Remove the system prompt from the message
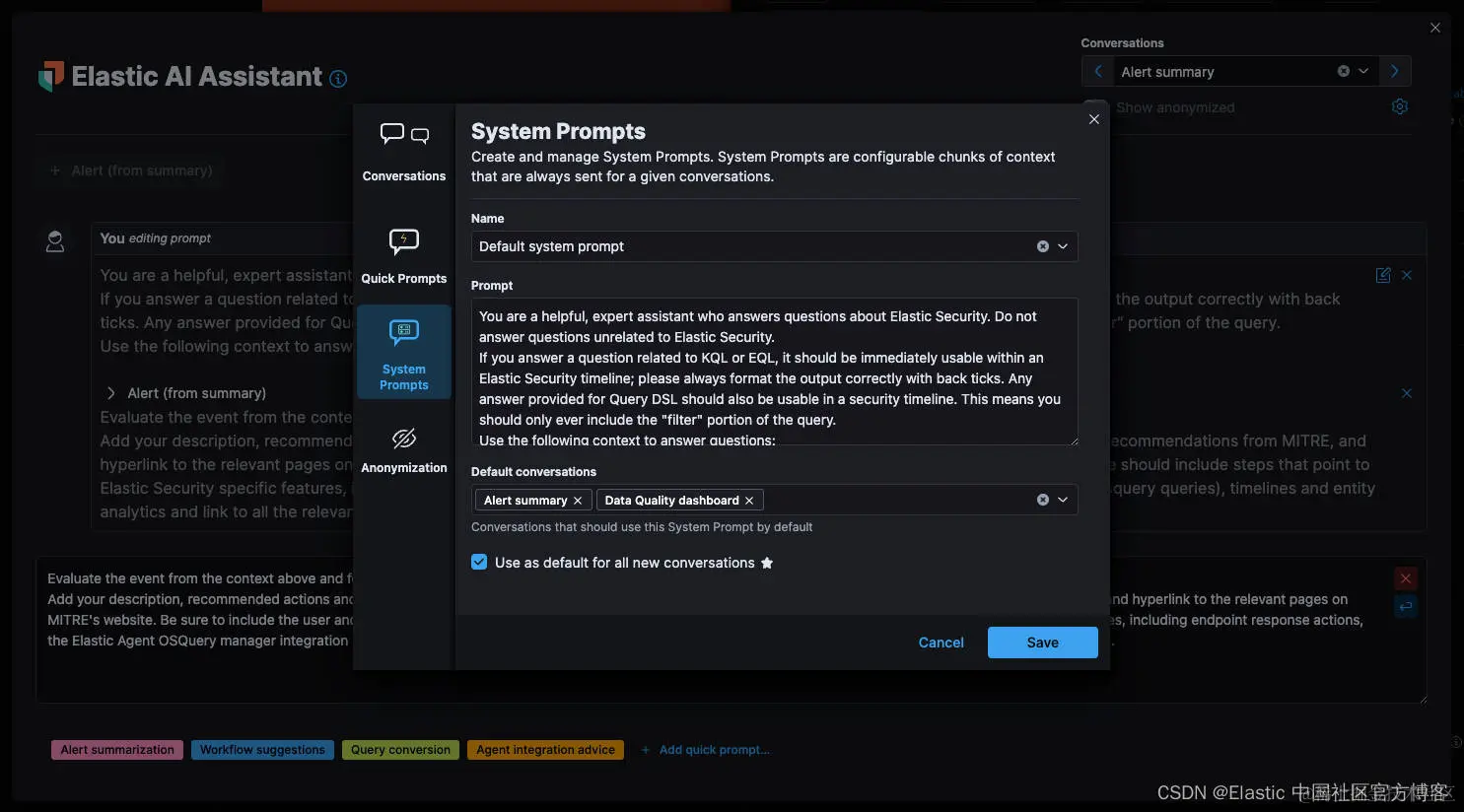The width and height of the screenshot is (1464, 812). coord(1407,275)
